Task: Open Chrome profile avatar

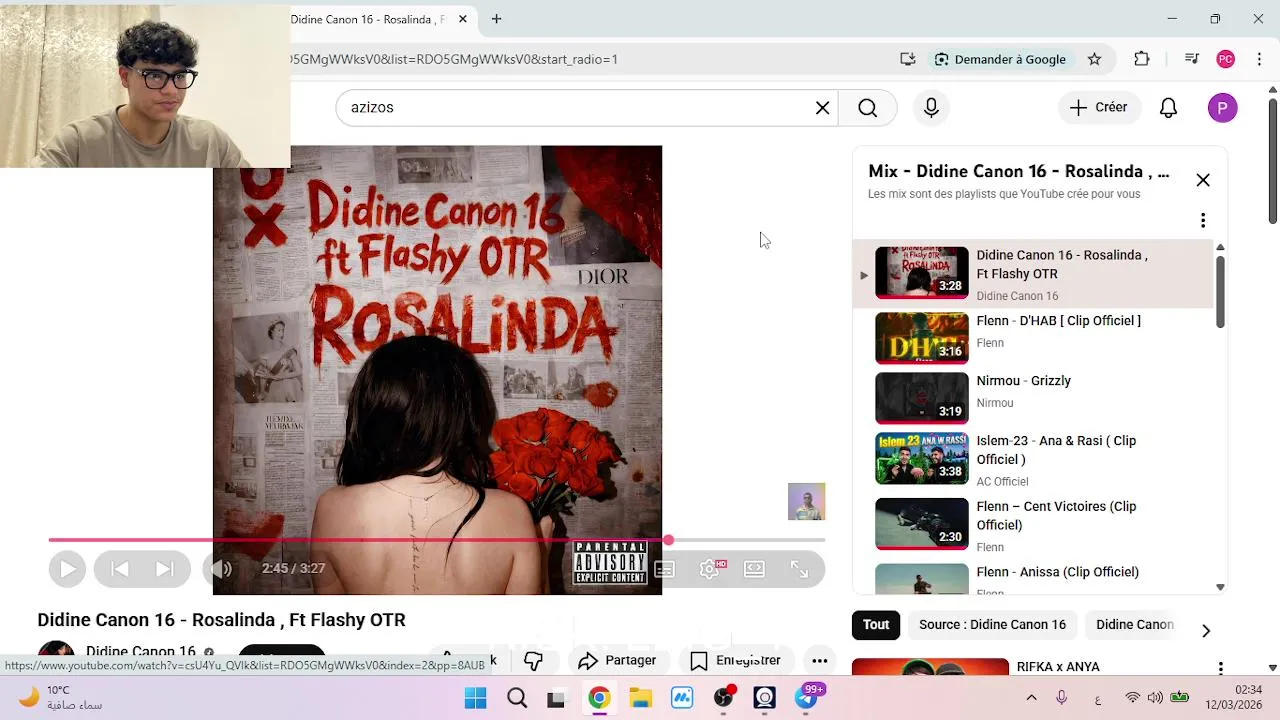Action: click(1225, 59)
